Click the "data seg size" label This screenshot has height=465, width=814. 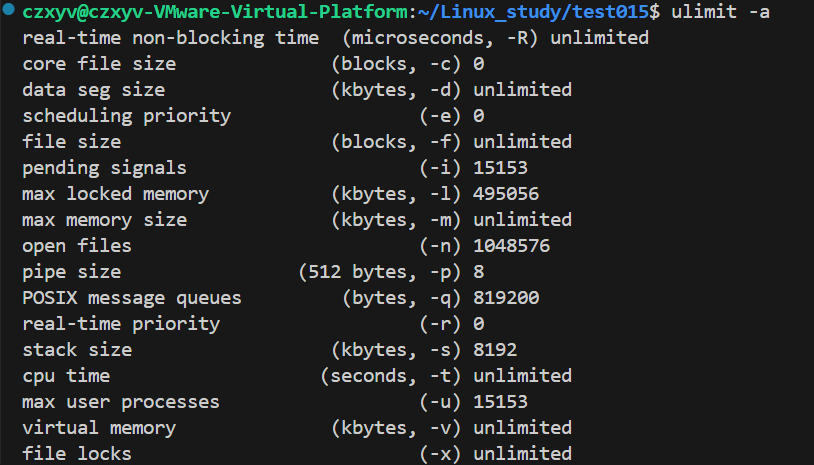point(93,90)
